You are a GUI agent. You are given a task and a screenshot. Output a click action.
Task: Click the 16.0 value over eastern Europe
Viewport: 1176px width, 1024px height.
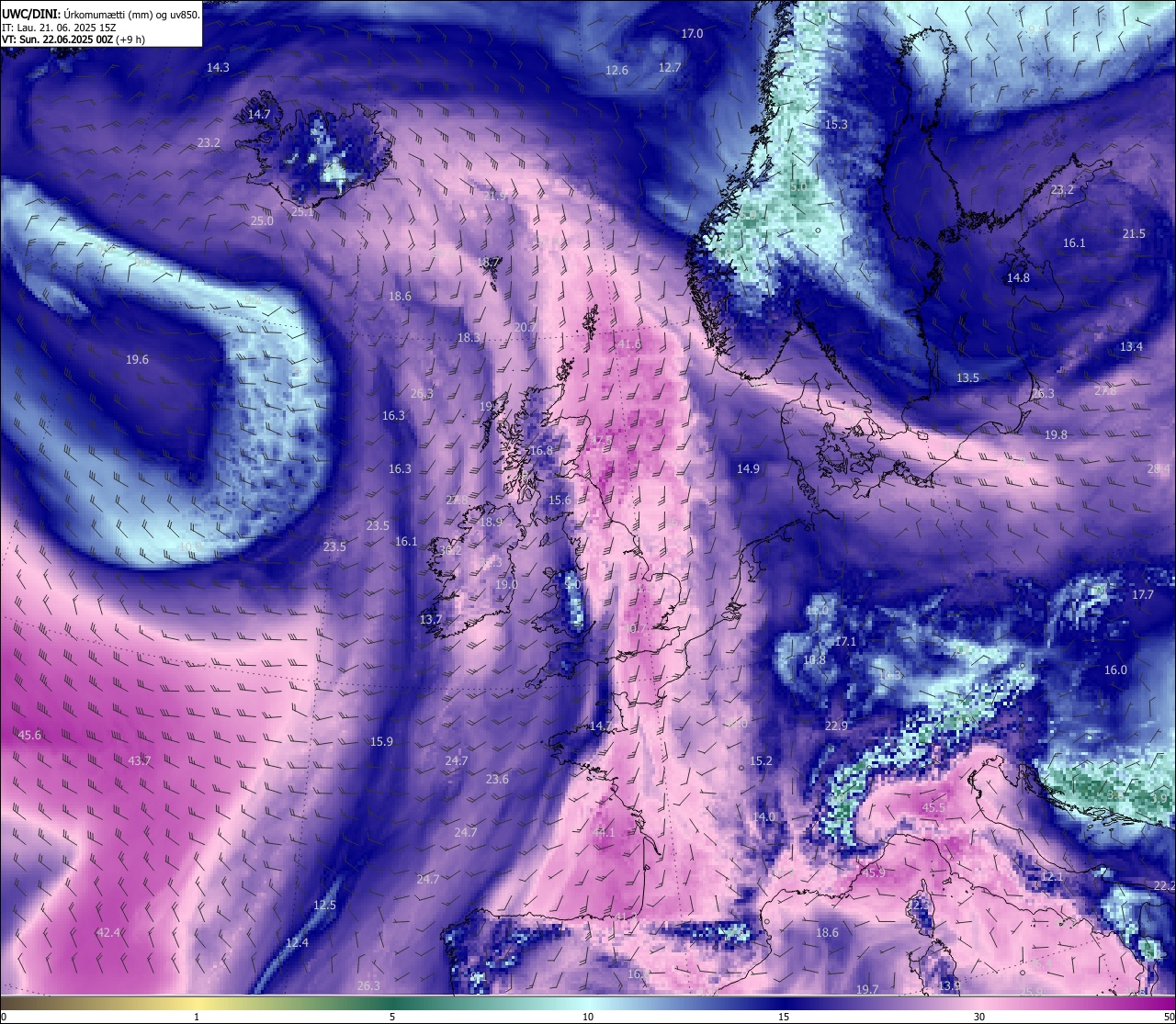(1115, 670)
